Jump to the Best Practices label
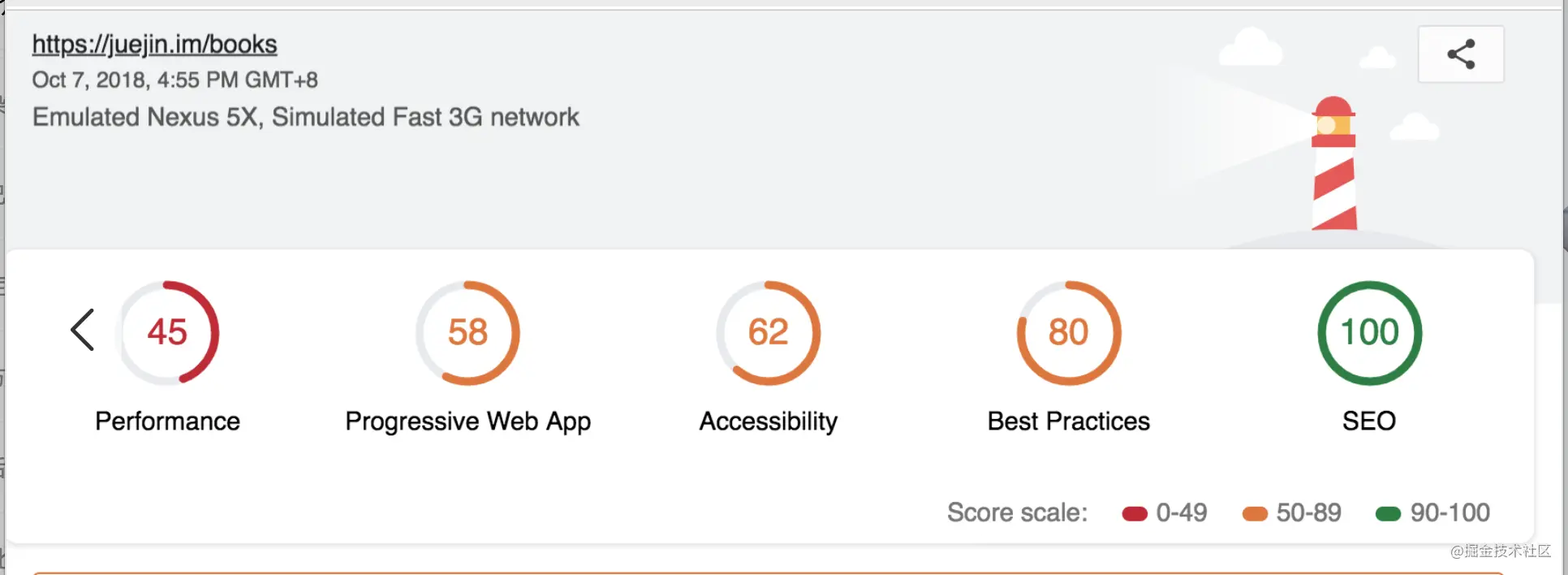1568x575 pixels. (x=1069, y=421)
